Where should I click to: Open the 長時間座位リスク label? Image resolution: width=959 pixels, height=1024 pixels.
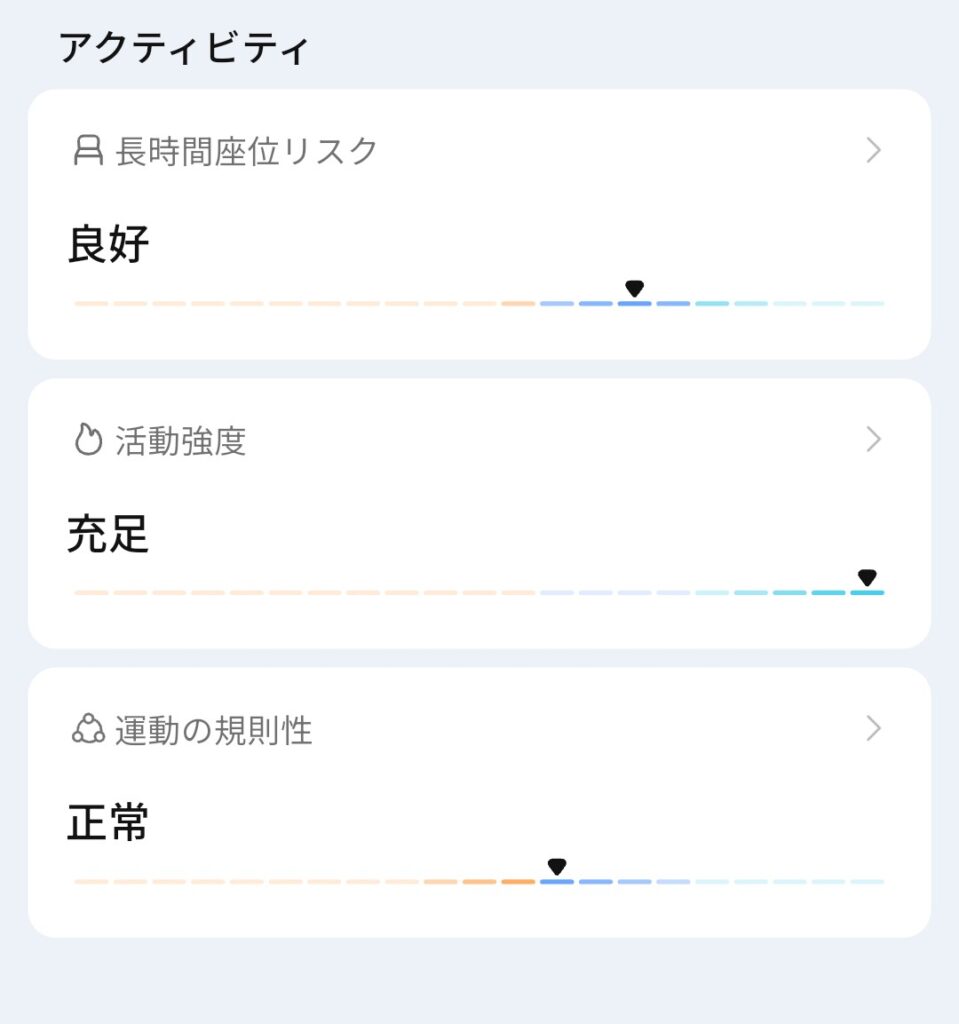247,151
